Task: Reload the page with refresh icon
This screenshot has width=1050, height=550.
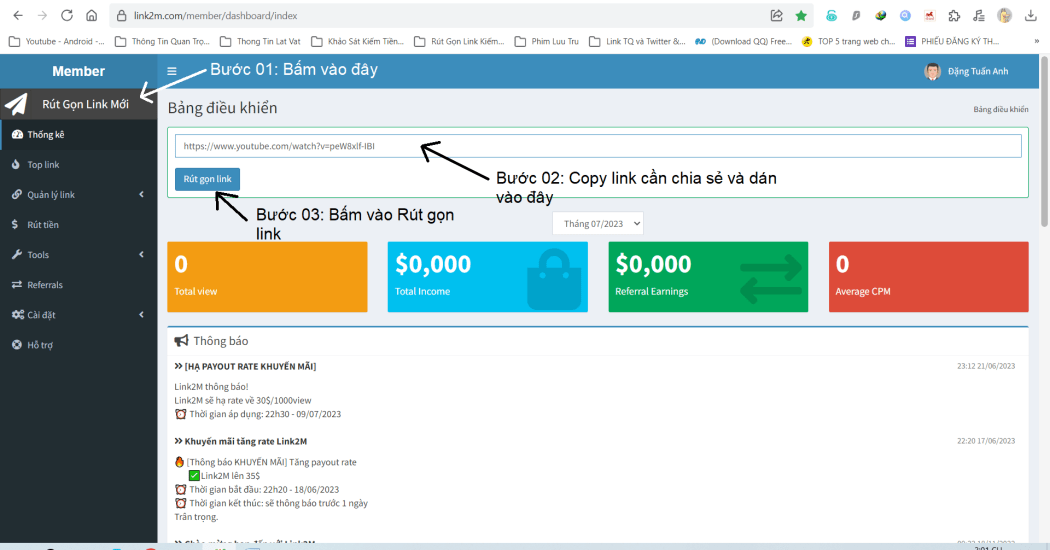Action: (x=67, y=15)
